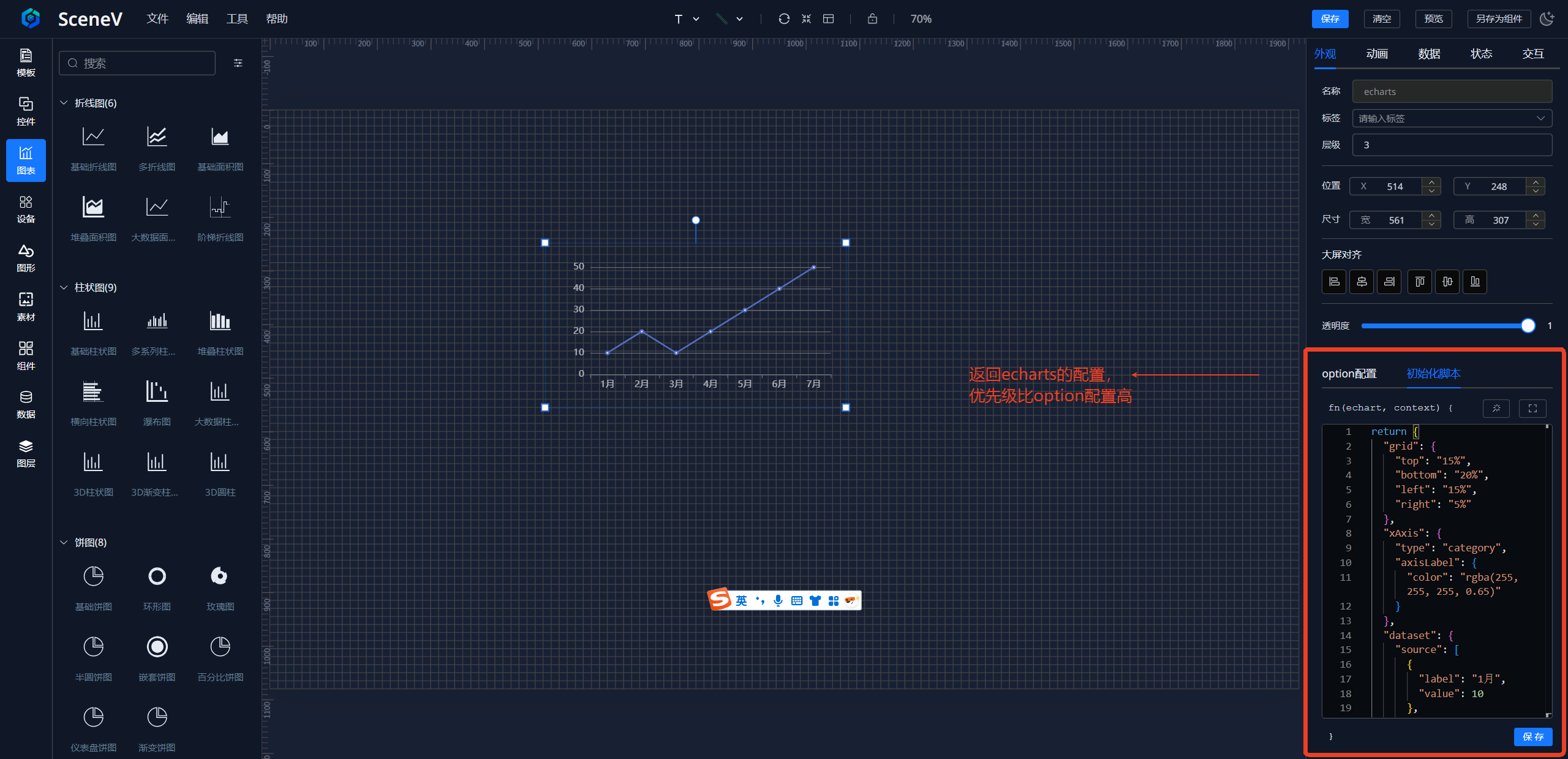Open the 图层 layers sidebar panel

[26, 453]
